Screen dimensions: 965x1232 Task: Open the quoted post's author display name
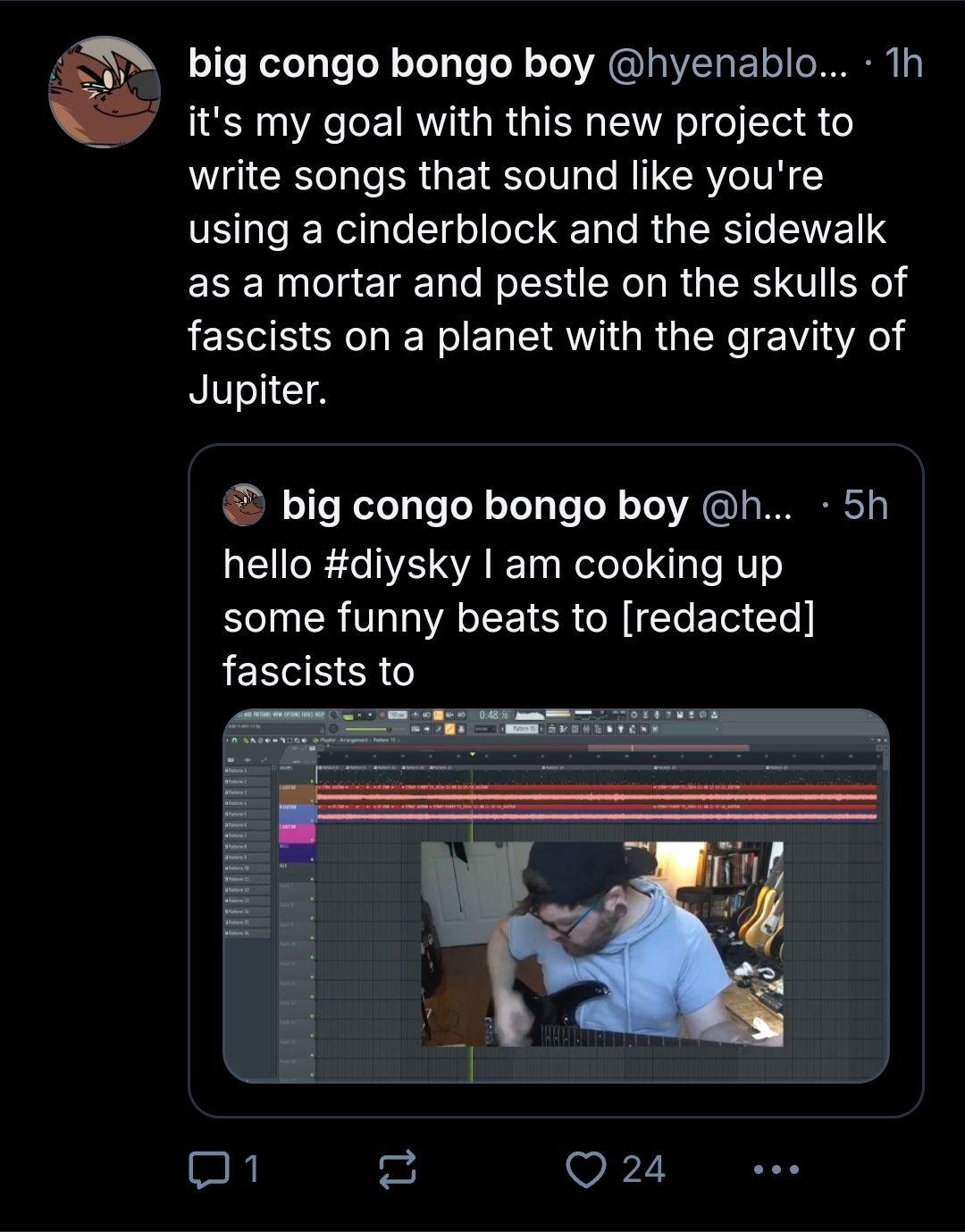[x=484, y=506]
